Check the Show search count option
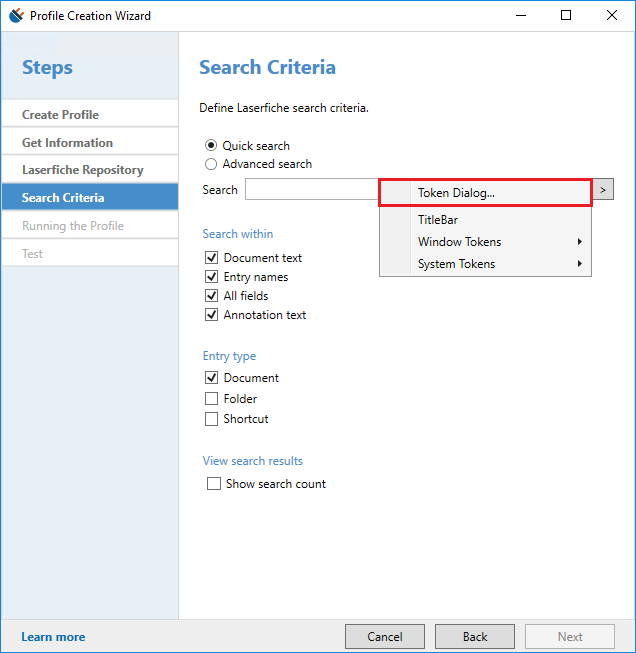This screenshot has width=636, height=653. 214,484
